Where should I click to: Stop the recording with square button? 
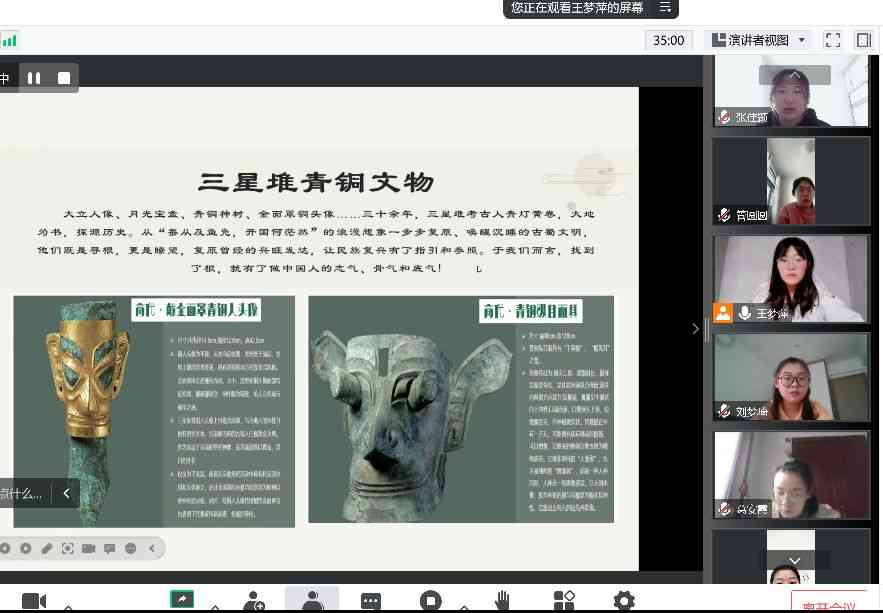64,78
